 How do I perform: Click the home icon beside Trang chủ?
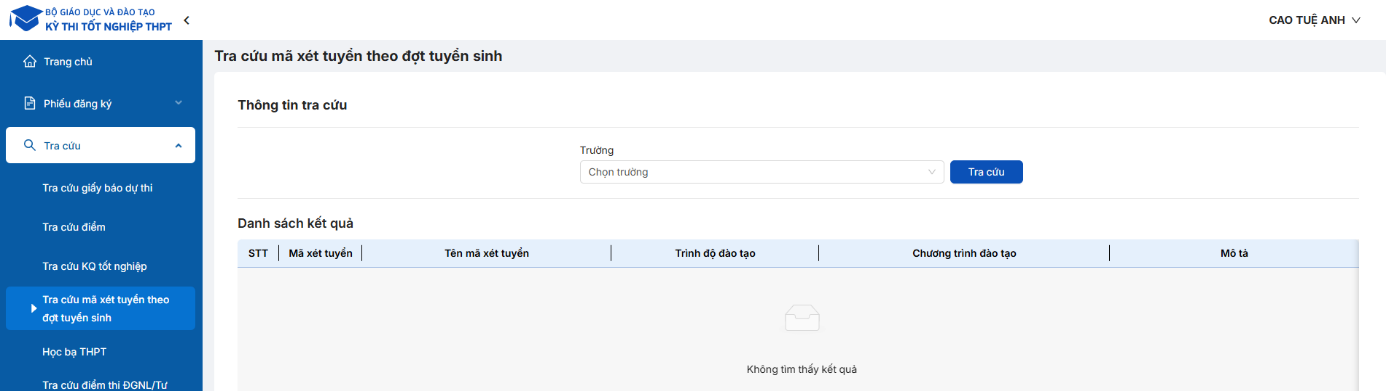[x=29, y=61]
